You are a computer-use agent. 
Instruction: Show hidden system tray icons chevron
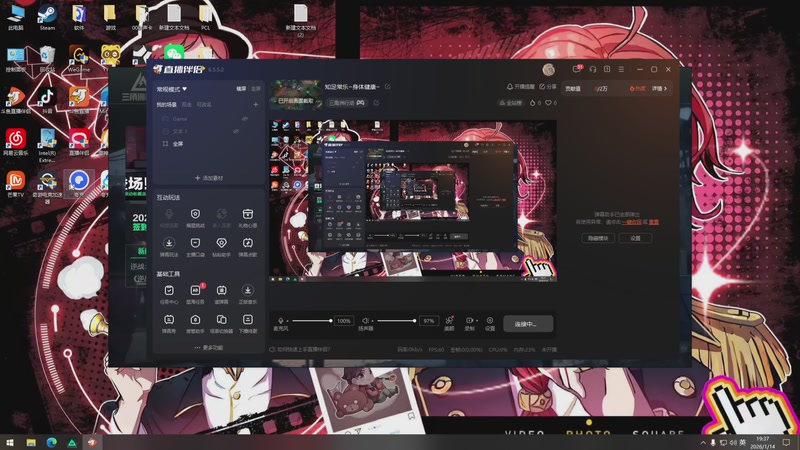(703, 442)
